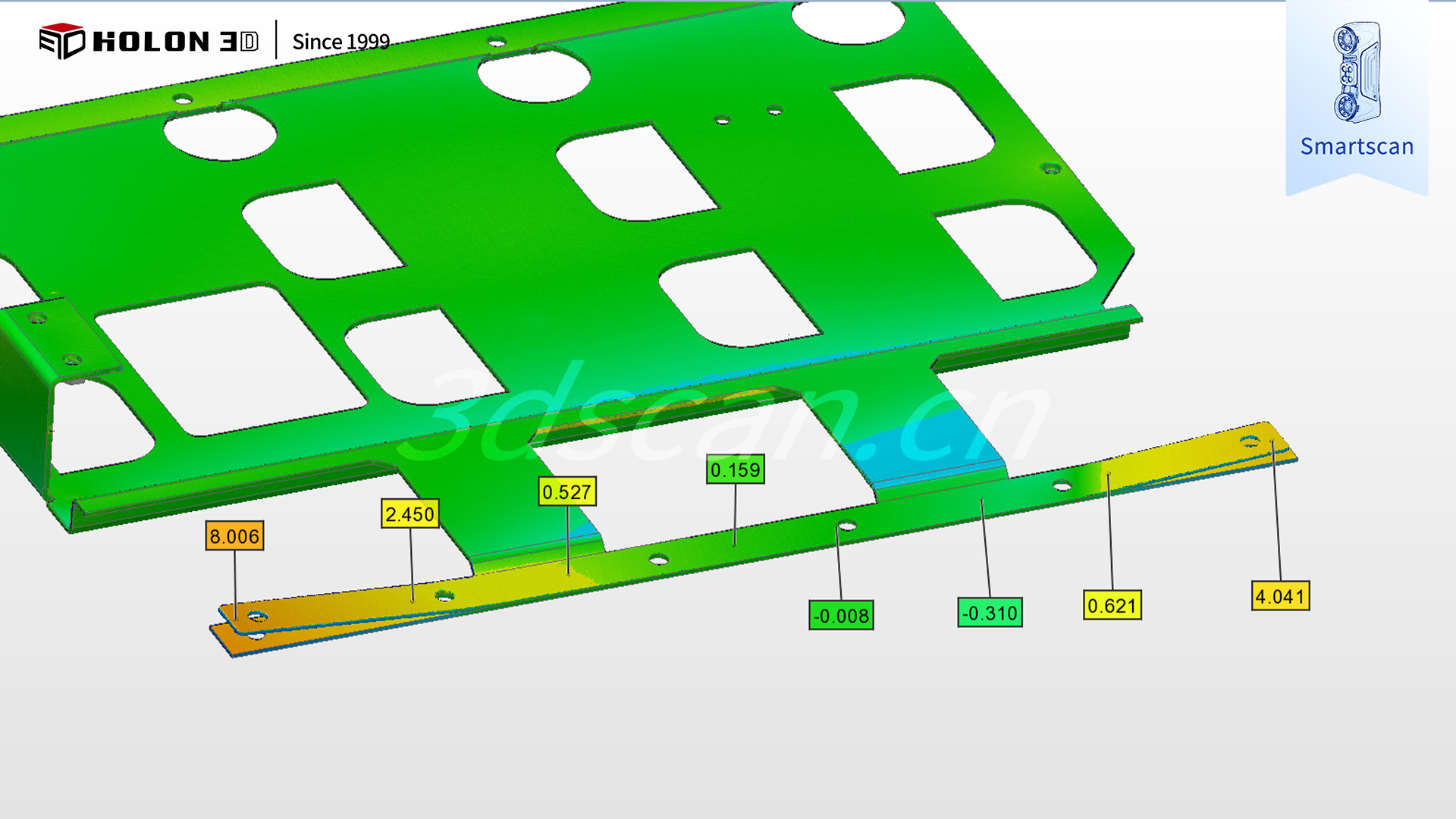1456x819 pixels.
Task: Click the Smartscan text label
Action: point(1357,146)
